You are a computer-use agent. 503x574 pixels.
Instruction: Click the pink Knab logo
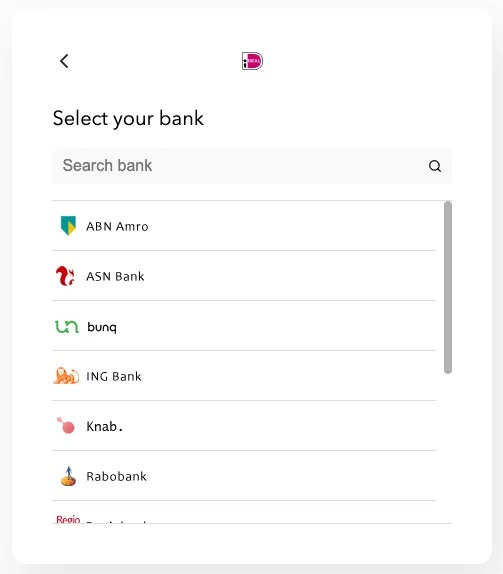[66, 425]
